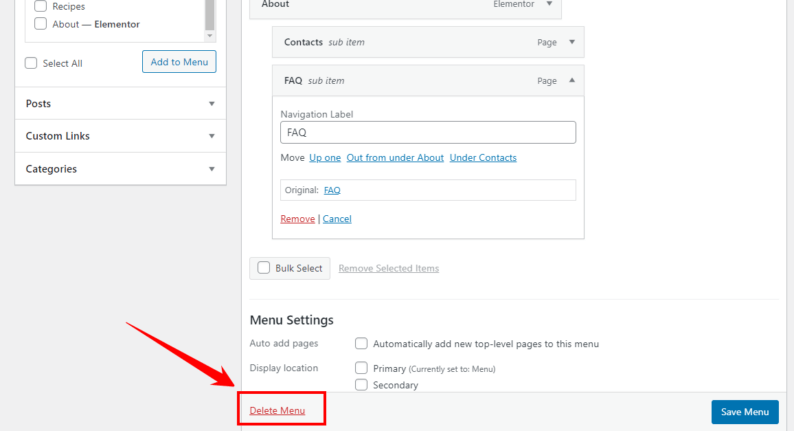Screen dimensions: 794x431
Task: Click the FAQ sub item title bar
Action: tap(428, 81)
